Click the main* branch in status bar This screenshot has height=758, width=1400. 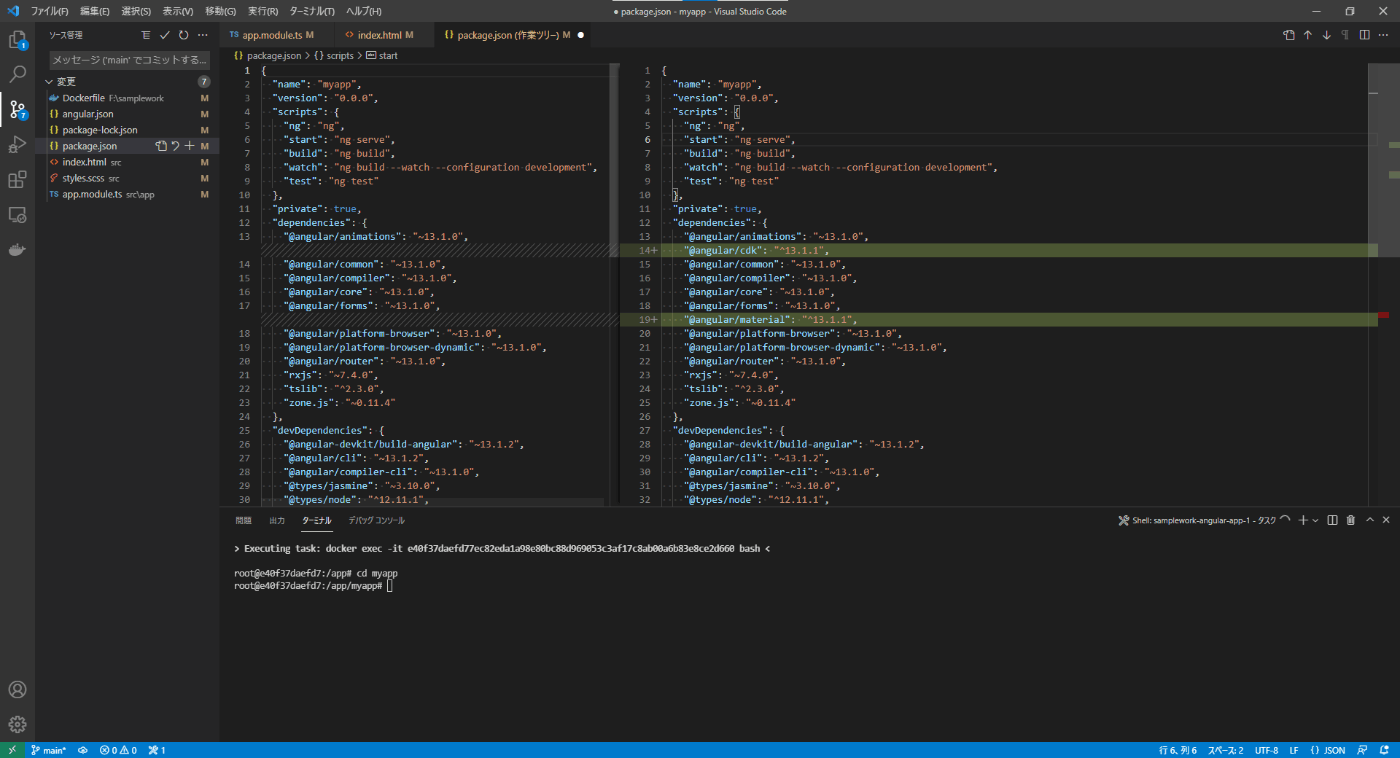point(48,750)
